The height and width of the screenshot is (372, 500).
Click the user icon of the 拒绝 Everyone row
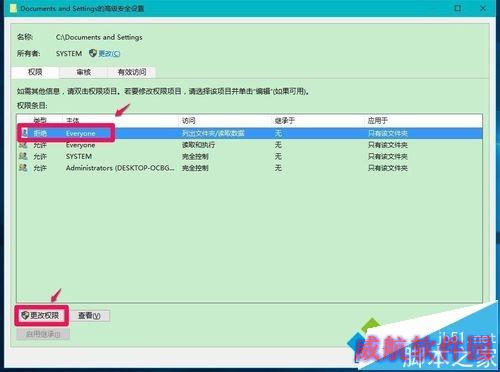pyautogui.click(x=24, y=133)
